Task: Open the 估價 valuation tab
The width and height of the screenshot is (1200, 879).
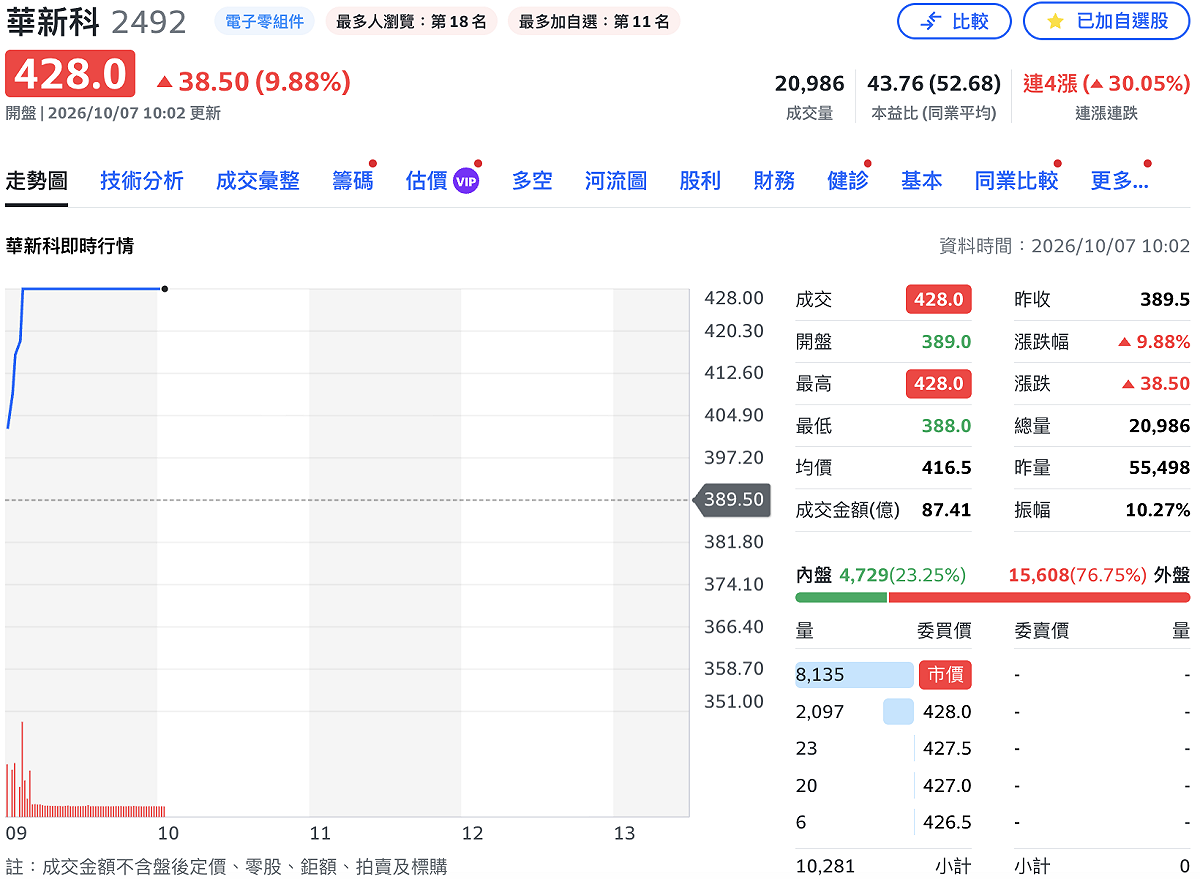Action: point(427,181)
